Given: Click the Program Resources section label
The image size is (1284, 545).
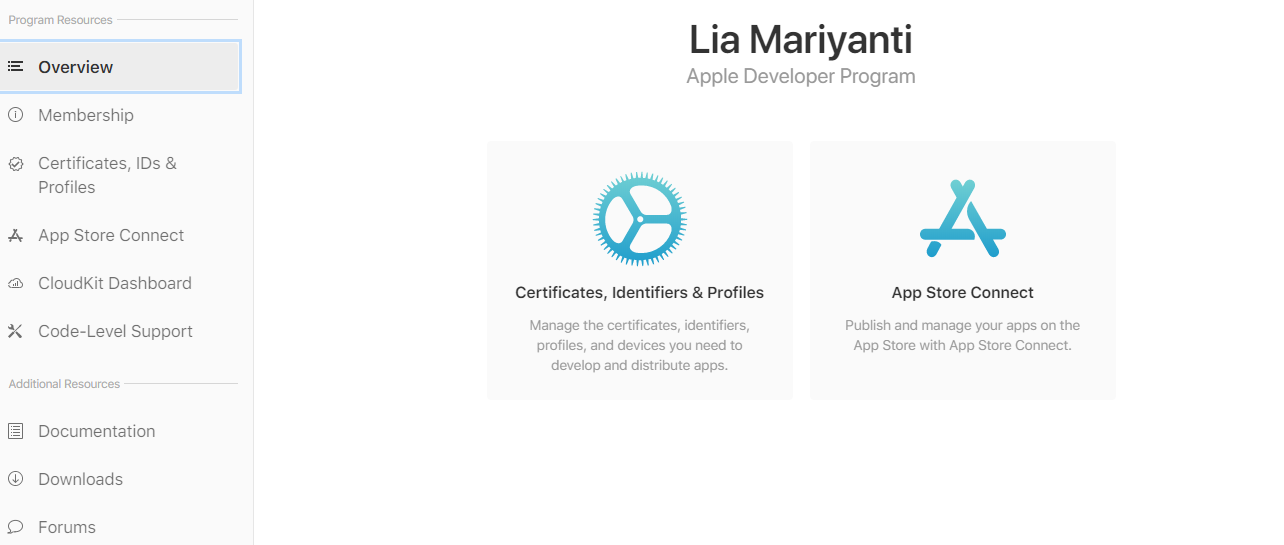Looking at the screenshot, I should coord(60,20).
